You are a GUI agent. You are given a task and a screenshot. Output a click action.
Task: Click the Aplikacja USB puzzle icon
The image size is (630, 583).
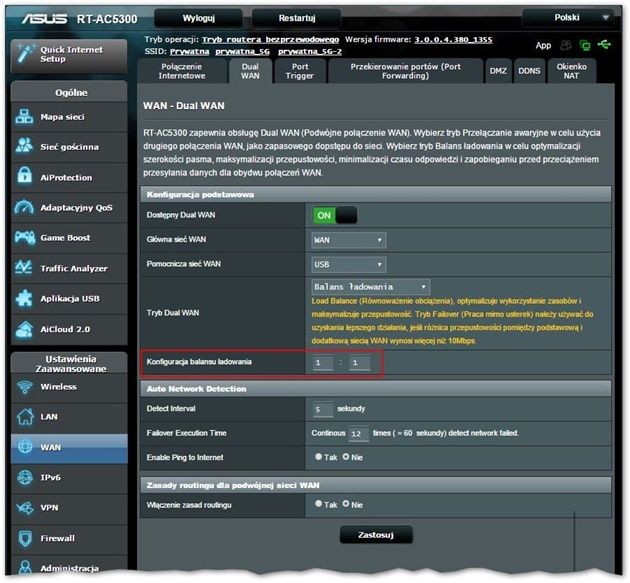[24, 299]
